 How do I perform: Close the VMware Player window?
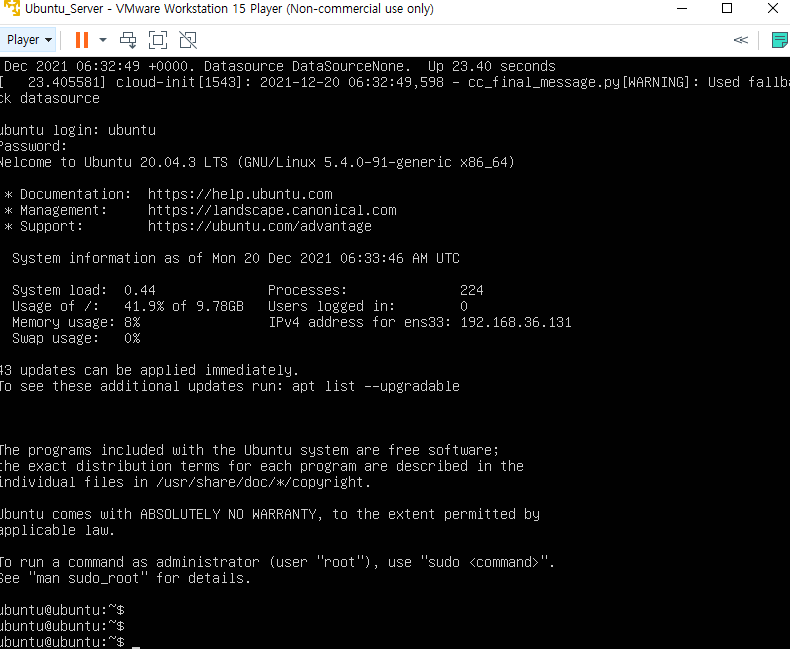(773, 8)
